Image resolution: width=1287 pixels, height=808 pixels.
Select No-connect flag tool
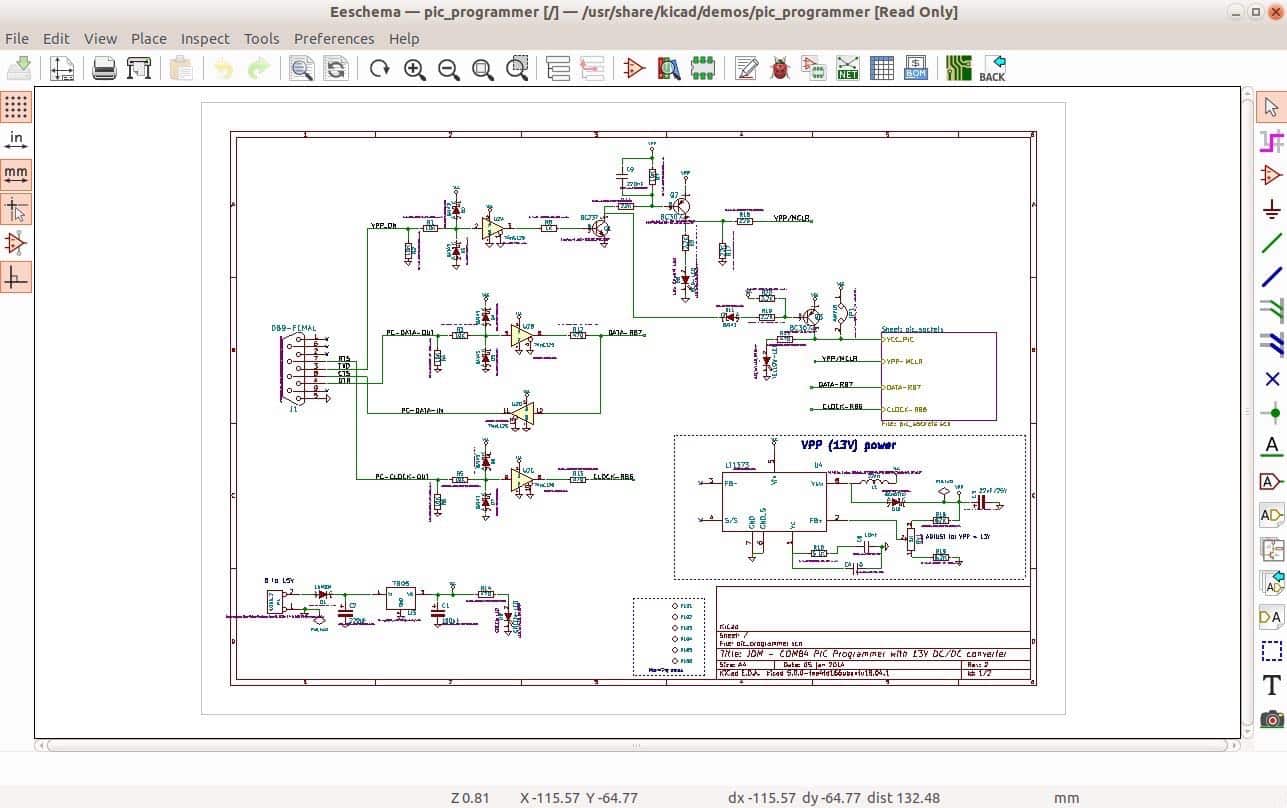click(1271, 379)
